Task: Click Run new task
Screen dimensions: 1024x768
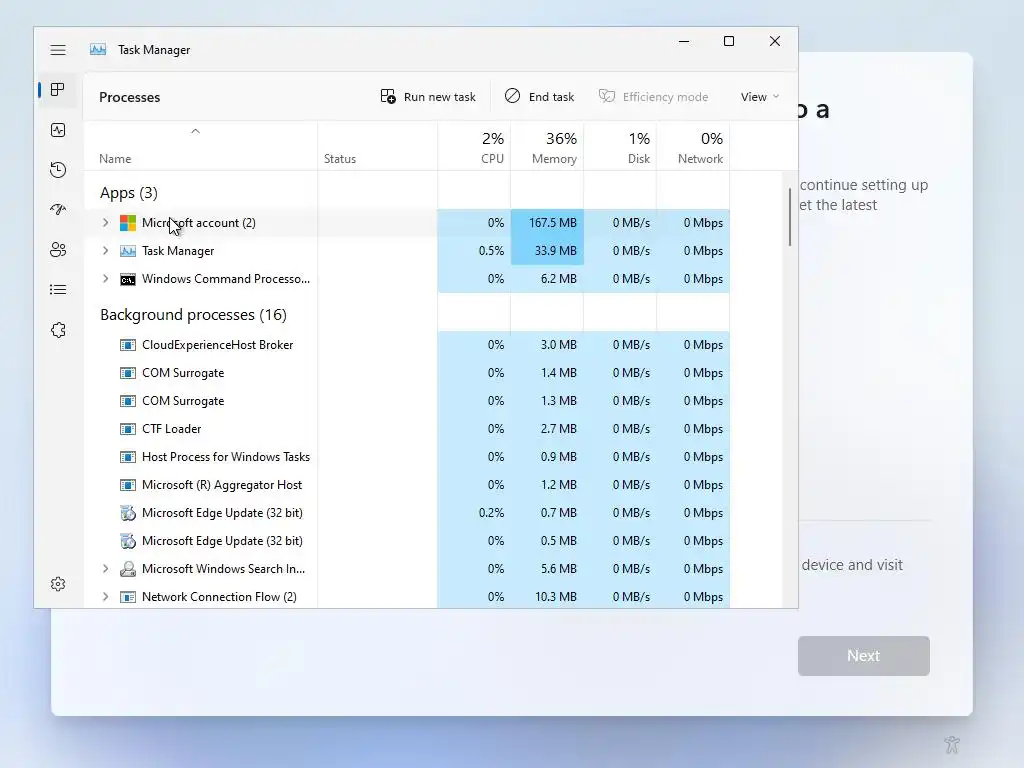Action: [x=428, y=97]
